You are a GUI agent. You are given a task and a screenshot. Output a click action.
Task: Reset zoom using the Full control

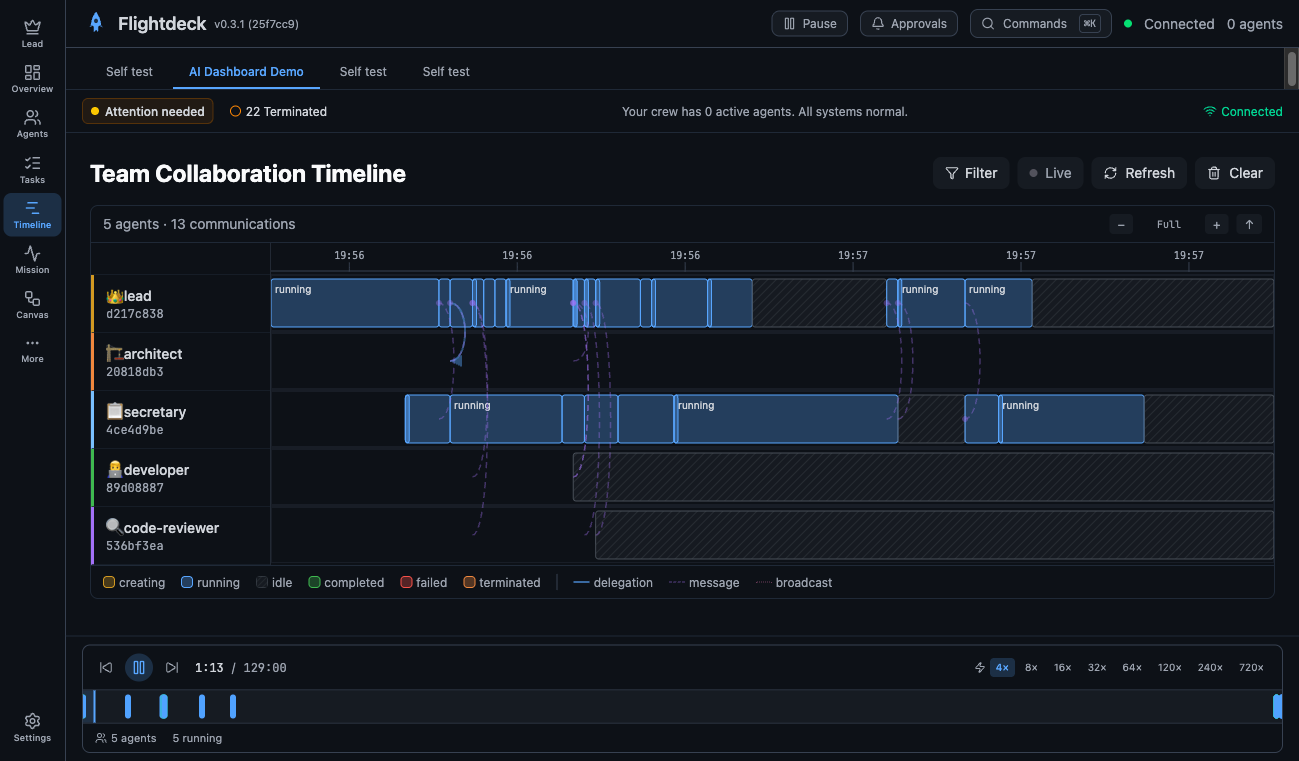click(1168, 224)
